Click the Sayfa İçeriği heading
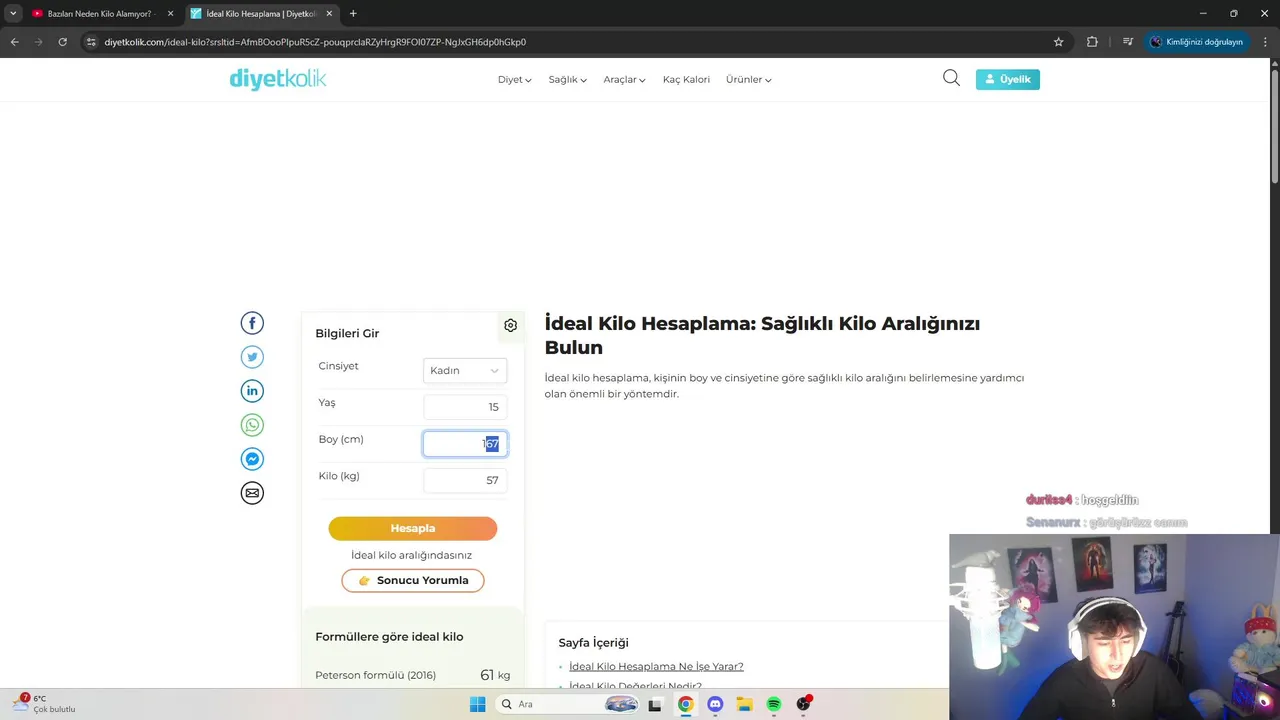This screenshot has height=720, width=1280. click(x=593, y=643)
